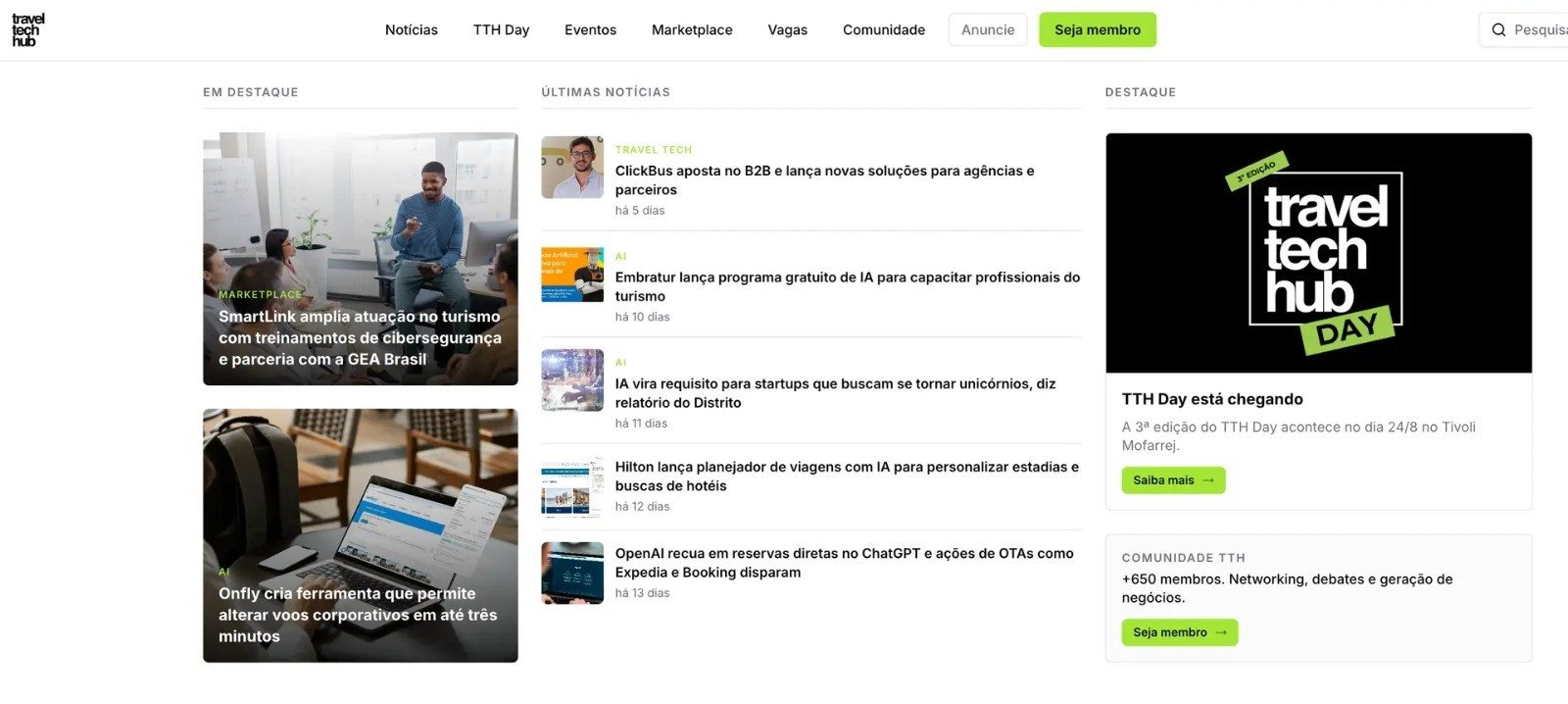The image size is (1568, 704).
Task: Click the Anuncie button
Action: pyautogui.click(x=988, y=30)
